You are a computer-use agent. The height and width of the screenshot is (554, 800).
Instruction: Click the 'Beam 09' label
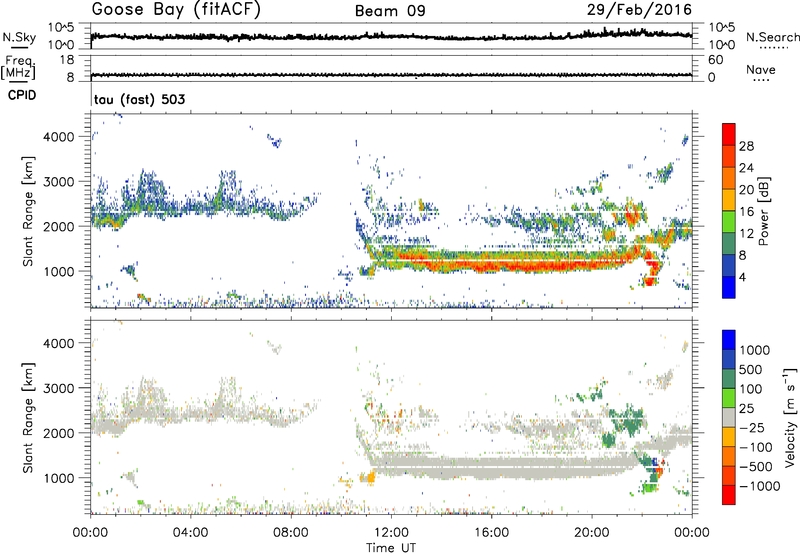click(390, 11)
